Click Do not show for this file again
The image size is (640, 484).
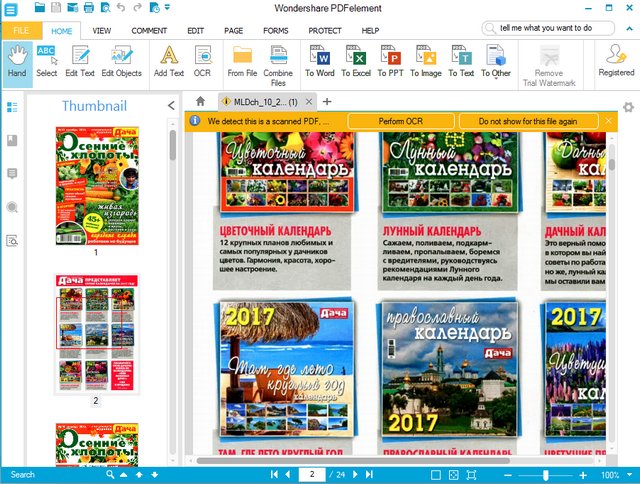click(x=527, y=121)
